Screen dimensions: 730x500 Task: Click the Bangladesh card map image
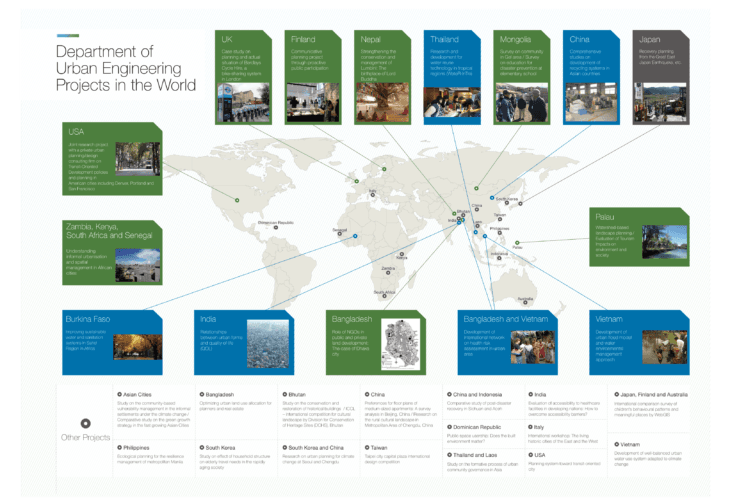400,345
